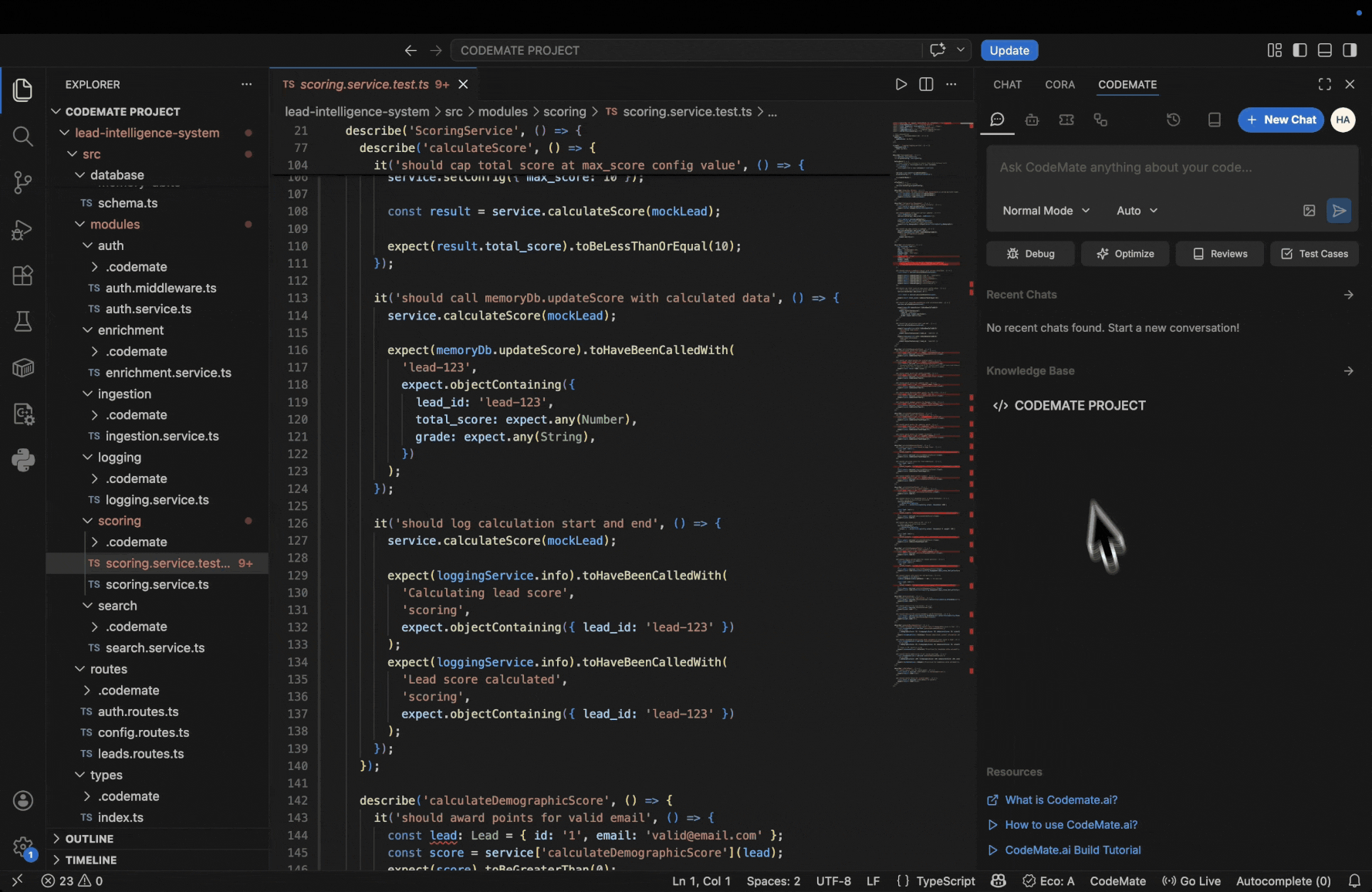1372x892 pixels.
Task: Open editor More Actions menu
Action: 951,84
